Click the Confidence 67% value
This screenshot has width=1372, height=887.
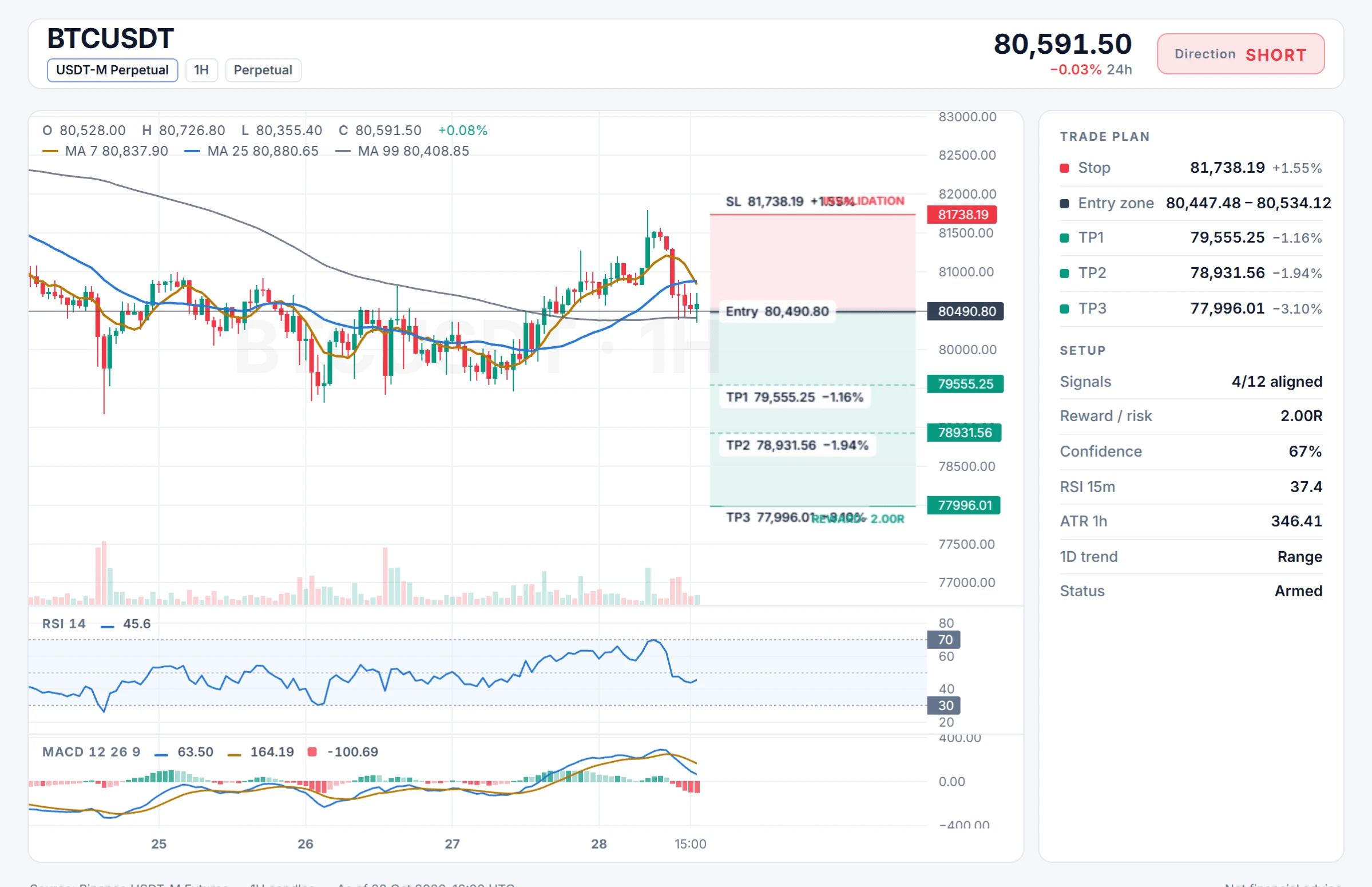pyautogui.click(x=1305, y=452)
